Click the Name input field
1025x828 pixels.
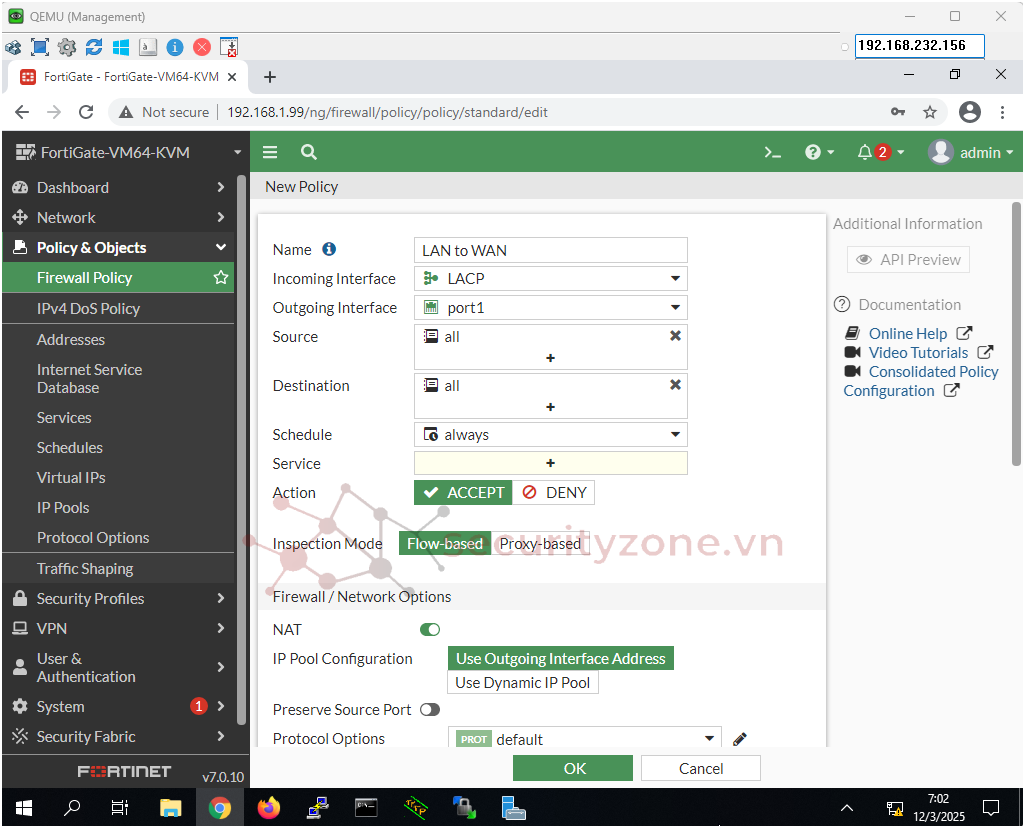(x=551, y=250)
